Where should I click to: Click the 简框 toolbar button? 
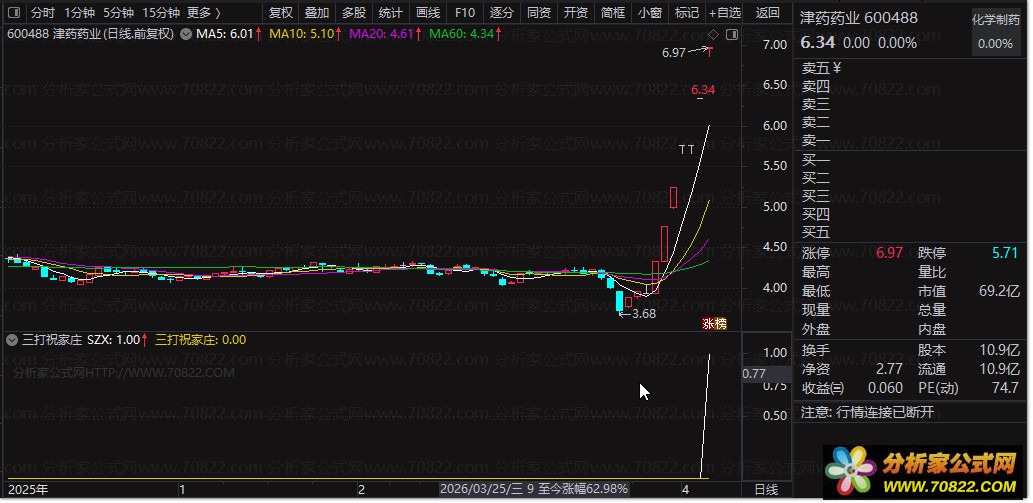coord(613,13)
